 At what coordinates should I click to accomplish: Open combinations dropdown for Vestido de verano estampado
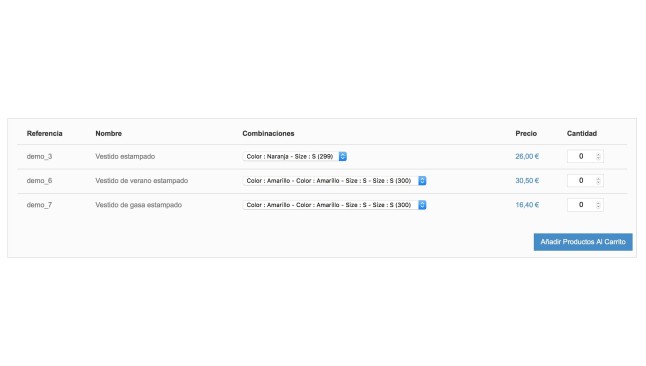pos(335,181)
